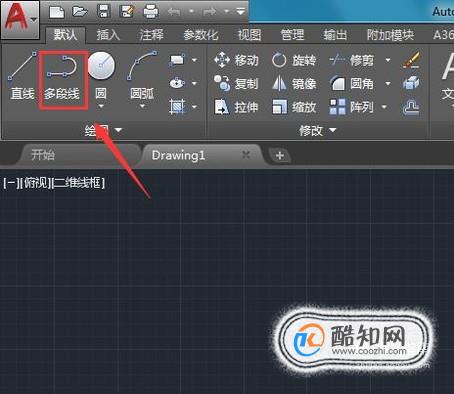Image resolution: width=454 pixels, height=394 pixels.
Task: Open the 俯视 view controls label
Action: 36,183
